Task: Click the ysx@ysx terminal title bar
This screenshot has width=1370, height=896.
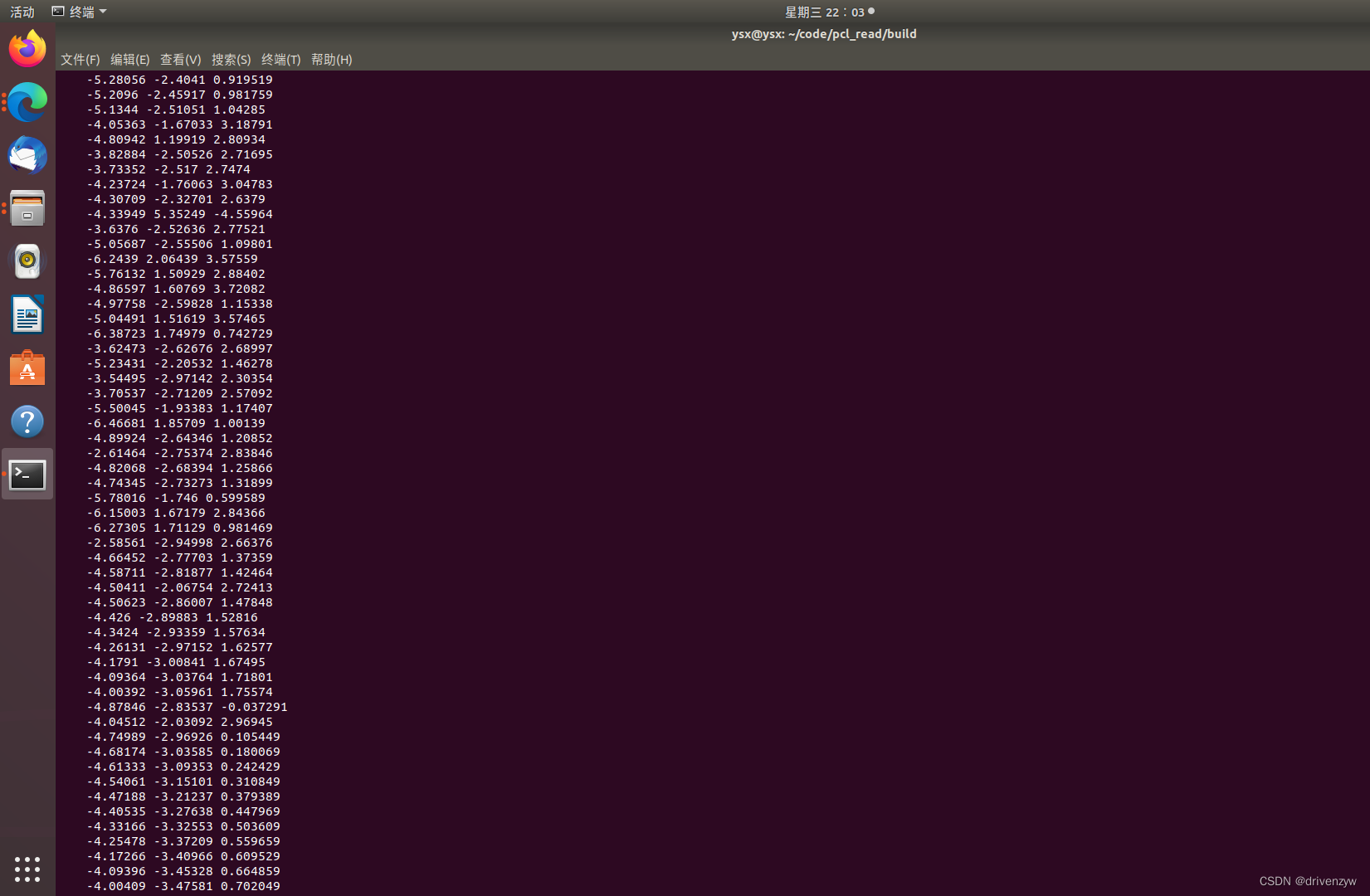Action: tap(823, 34)
